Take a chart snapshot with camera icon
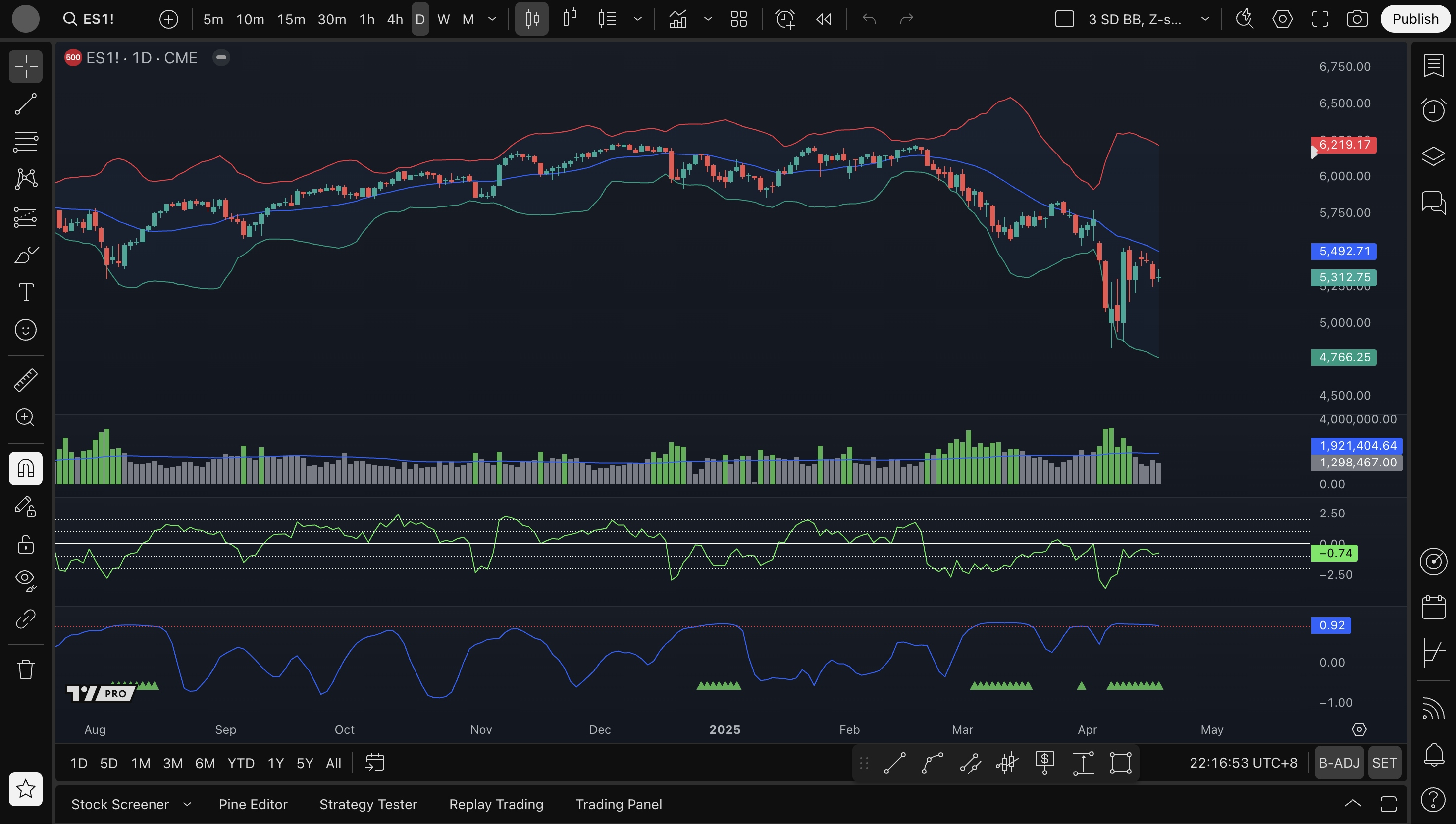Viewport: 1456px width, 824px height. coord(1357,19)
